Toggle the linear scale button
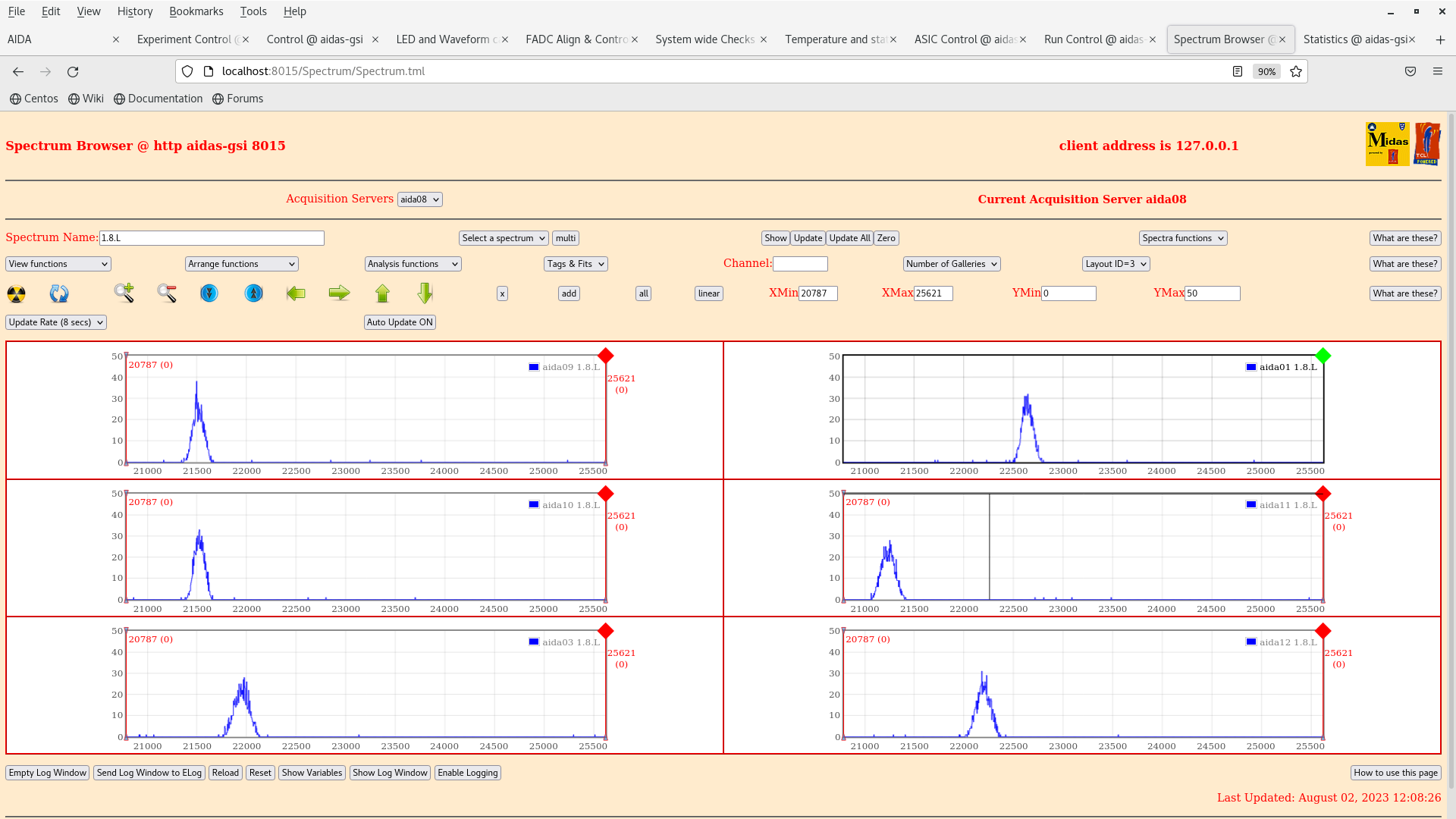Image resolution: width=1456 pixels, height=819 pixels. [708, 293]
